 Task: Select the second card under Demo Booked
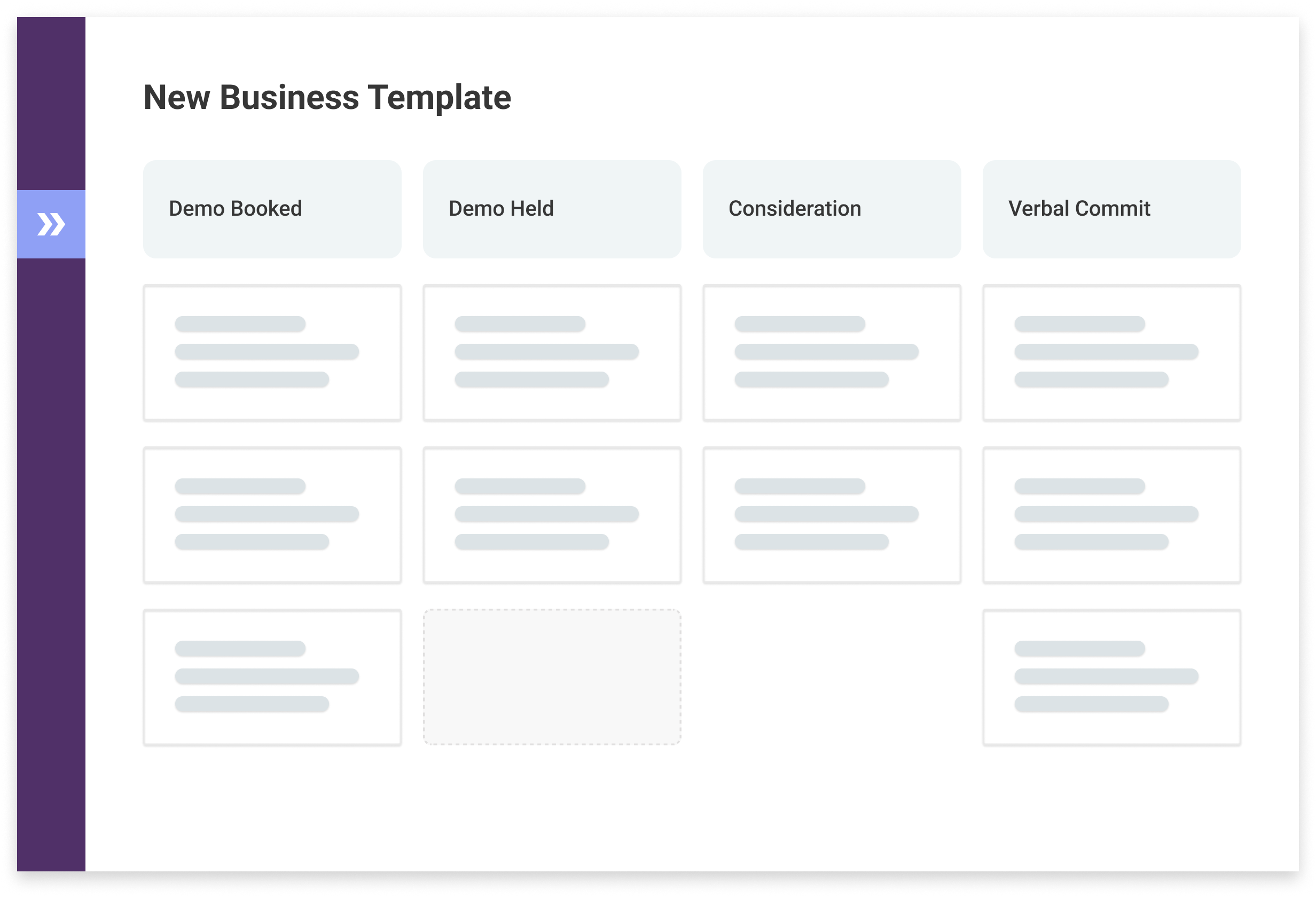tap(272, 515)
